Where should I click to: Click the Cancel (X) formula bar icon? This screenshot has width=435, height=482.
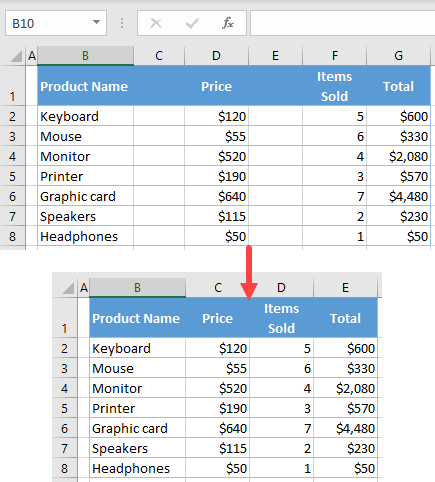click(156, 23)
